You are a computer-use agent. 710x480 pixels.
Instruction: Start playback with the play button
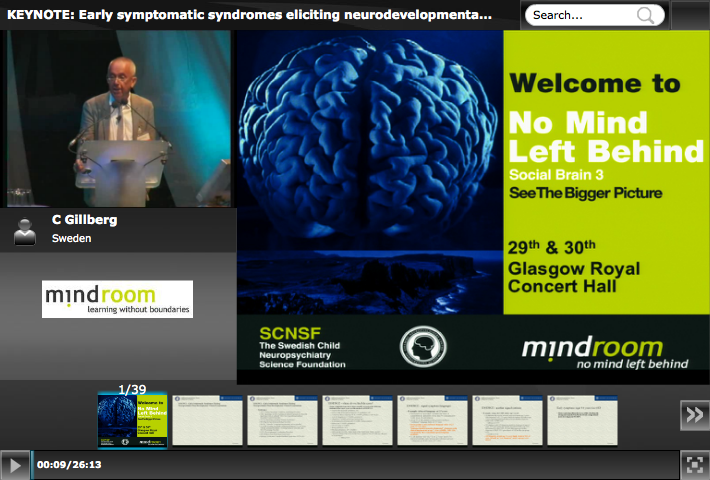click(14, 465)
